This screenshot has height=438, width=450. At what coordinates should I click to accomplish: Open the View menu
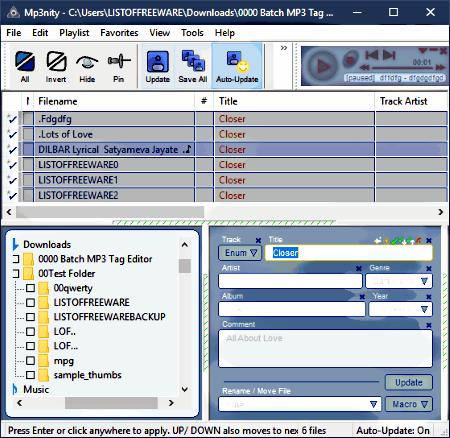click(x=160, y=33)
